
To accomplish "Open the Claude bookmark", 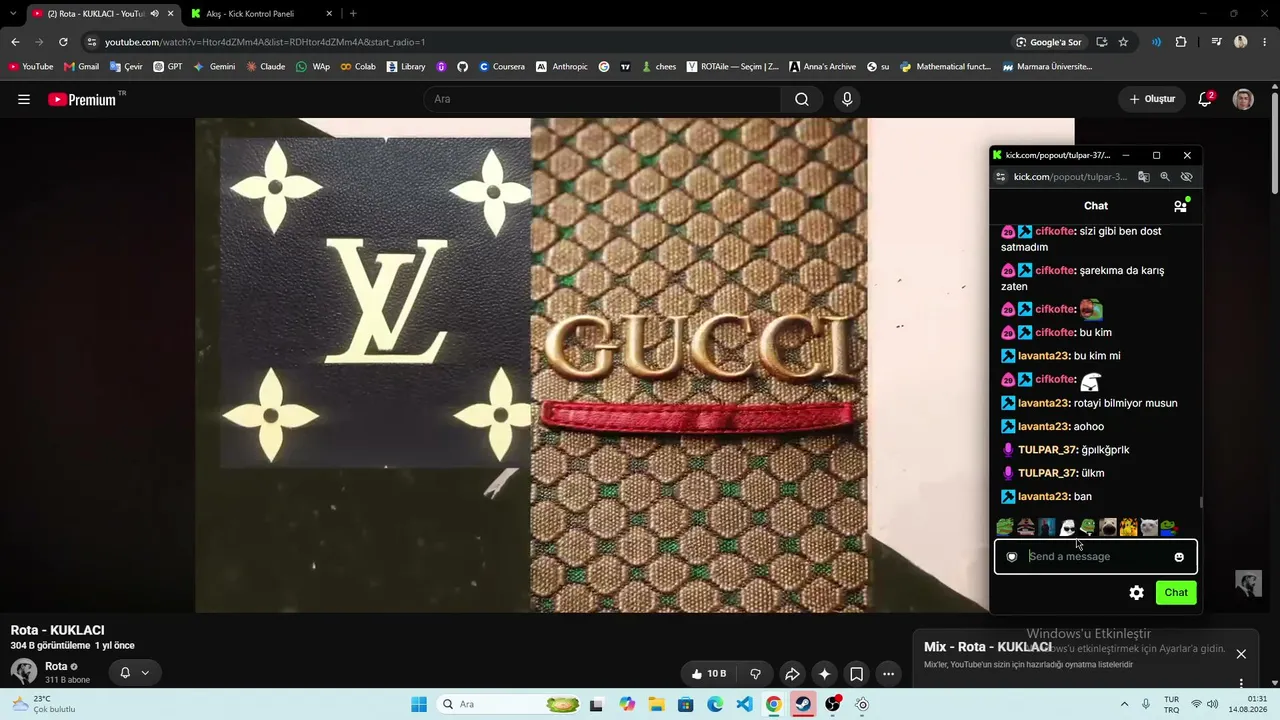I will click(x=265, y=67).
